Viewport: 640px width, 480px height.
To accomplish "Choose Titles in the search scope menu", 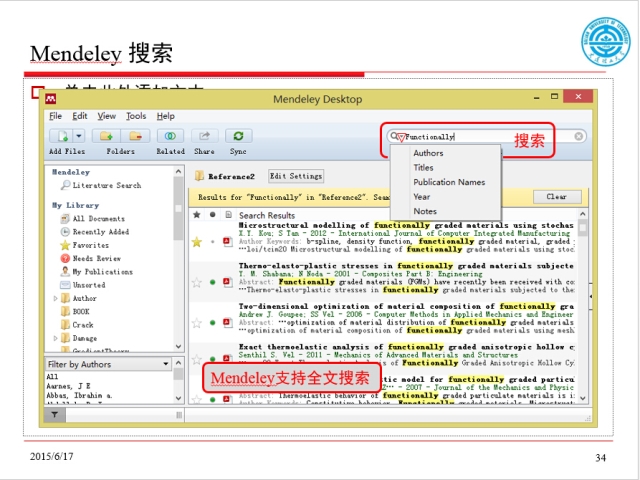I will tap(423, 168).
